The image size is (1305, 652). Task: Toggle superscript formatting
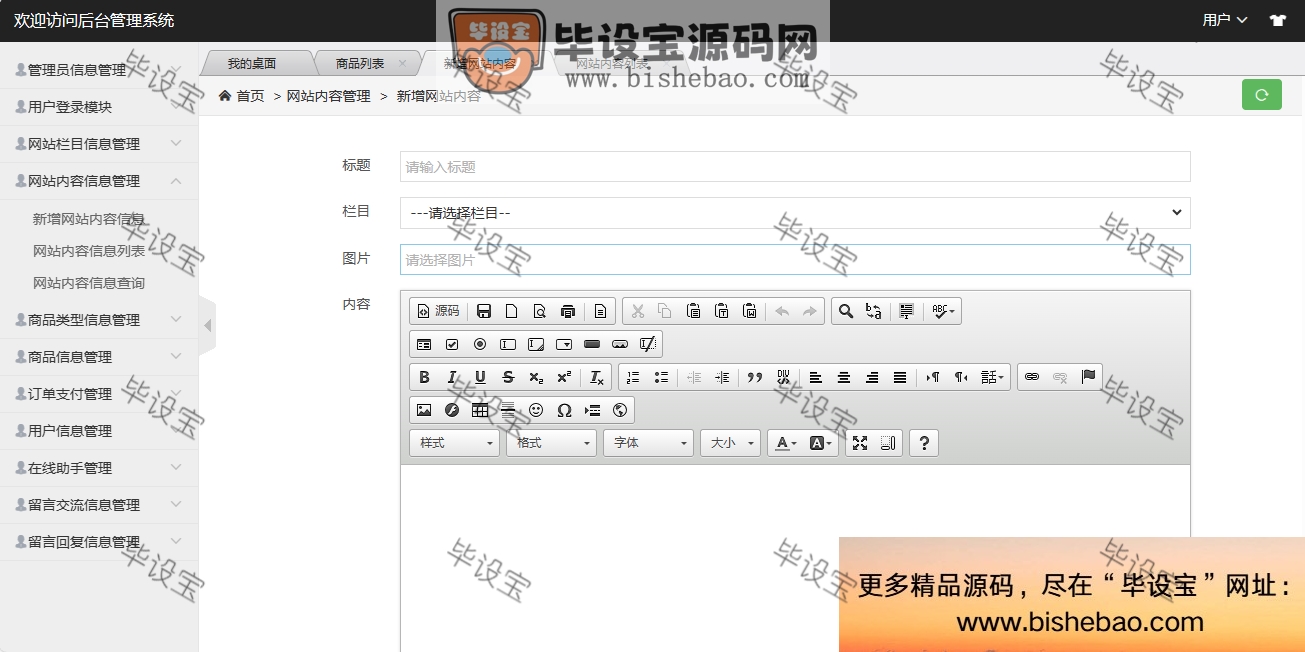tap(564, 377)
